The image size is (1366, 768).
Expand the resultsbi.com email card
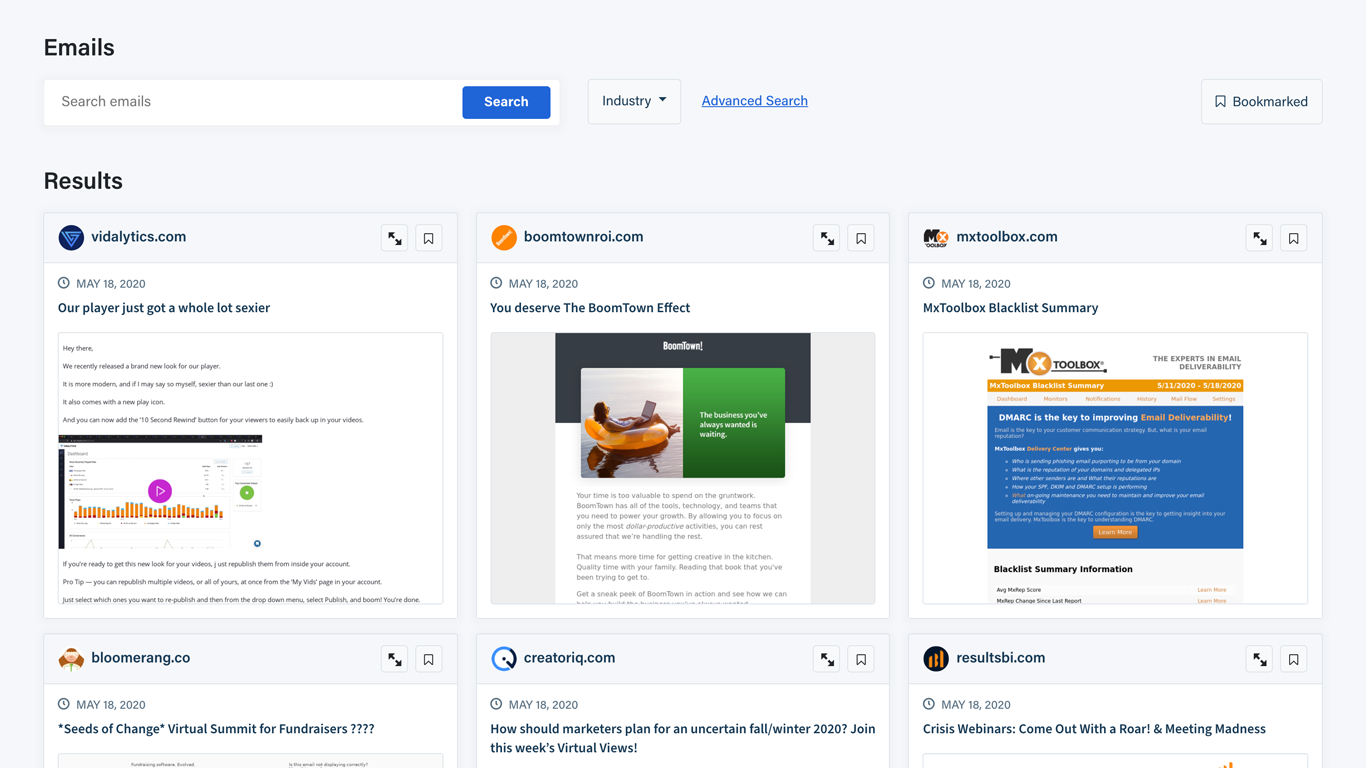click(x=1259, y=659)
